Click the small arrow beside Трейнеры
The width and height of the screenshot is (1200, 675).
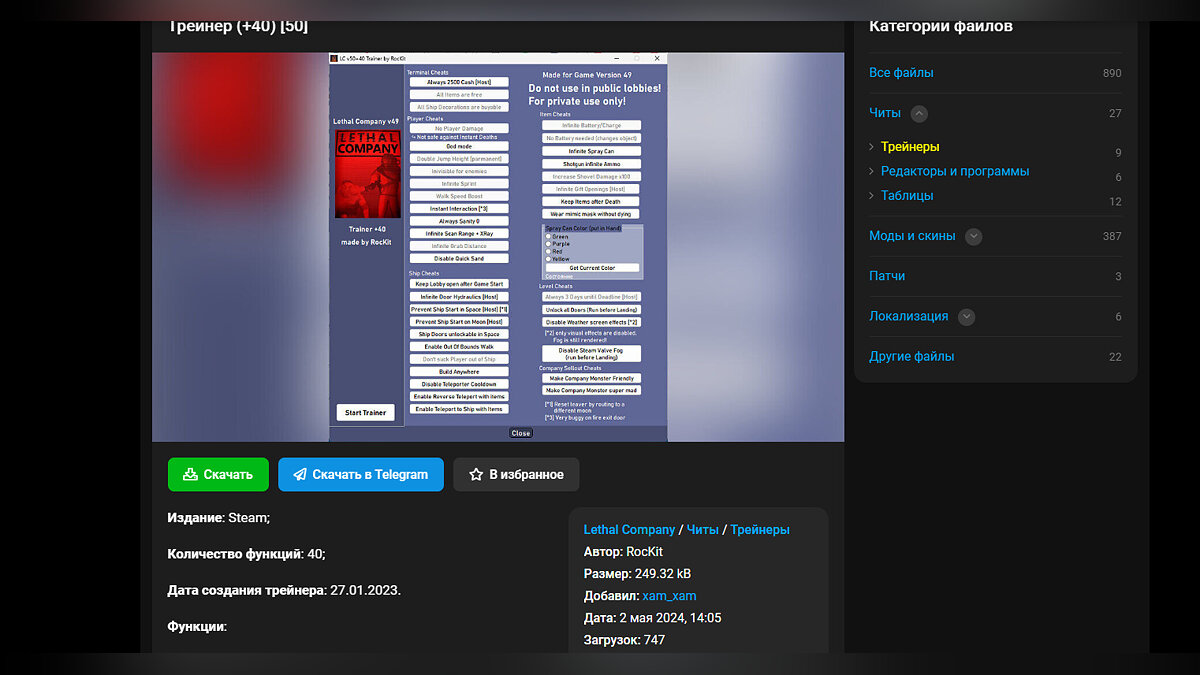point(872,147)
